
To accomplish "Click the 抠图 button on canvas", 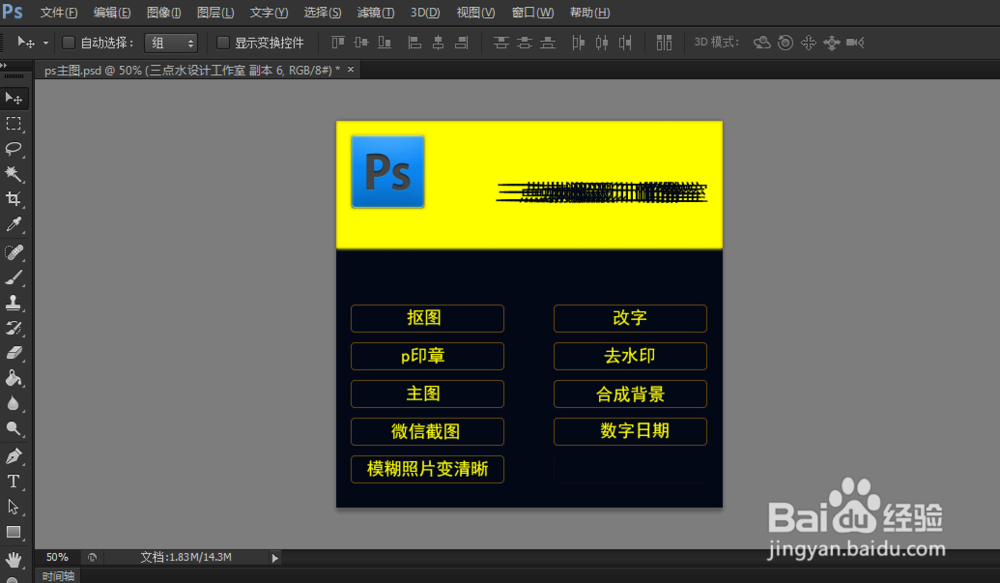I will coord(427,318).
